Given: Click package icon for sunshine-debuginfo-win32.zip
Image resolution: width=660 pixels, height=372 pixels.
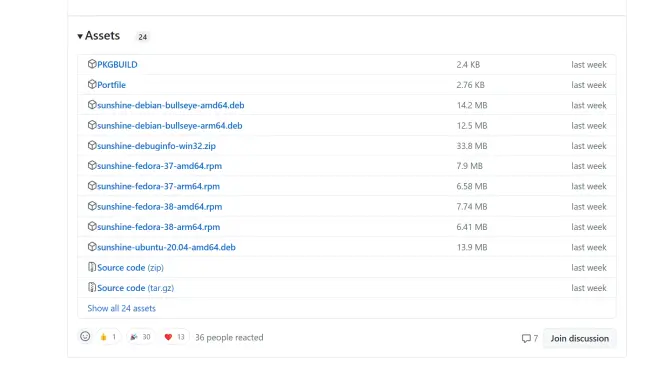Looking at the screenshot, I should coord(92,145).
